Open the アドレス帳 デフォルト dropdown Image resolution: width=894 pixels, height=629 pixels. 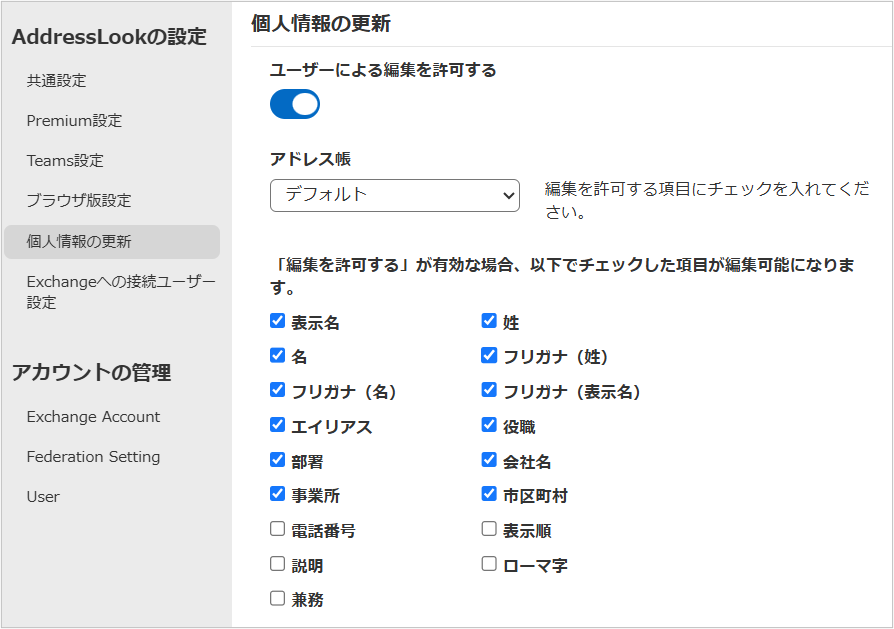pos(395,196)
